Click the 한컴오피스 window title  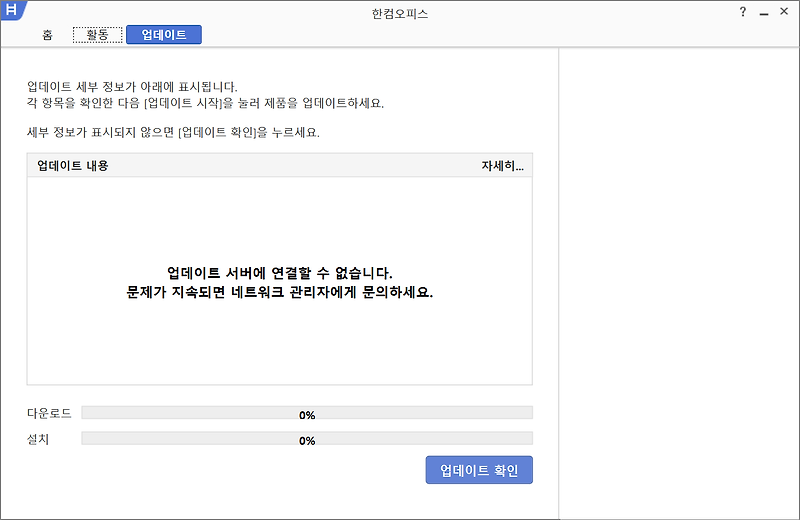[x=399, y=14]
